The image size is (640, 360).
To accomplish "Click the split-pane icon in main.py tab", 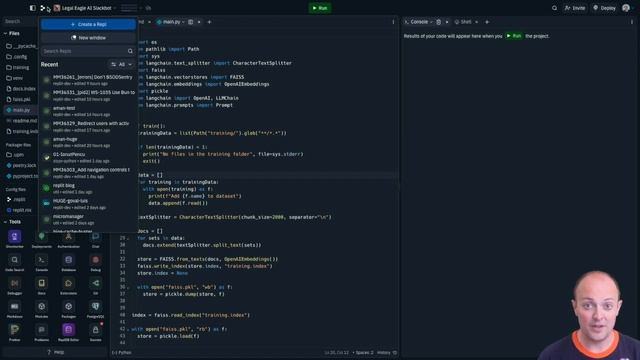I will pyautogui.click(x=191, y=22).
